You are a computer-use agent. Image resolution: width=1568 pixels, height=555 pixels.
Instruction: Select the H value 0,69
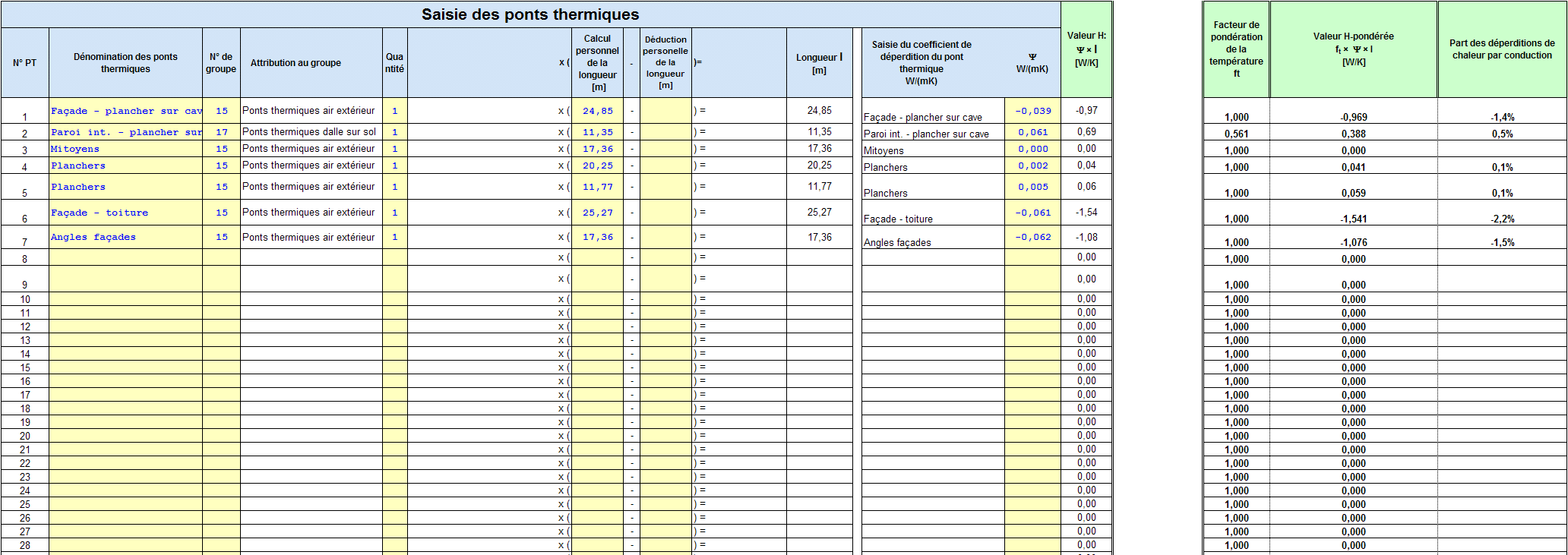(1086, 132)
